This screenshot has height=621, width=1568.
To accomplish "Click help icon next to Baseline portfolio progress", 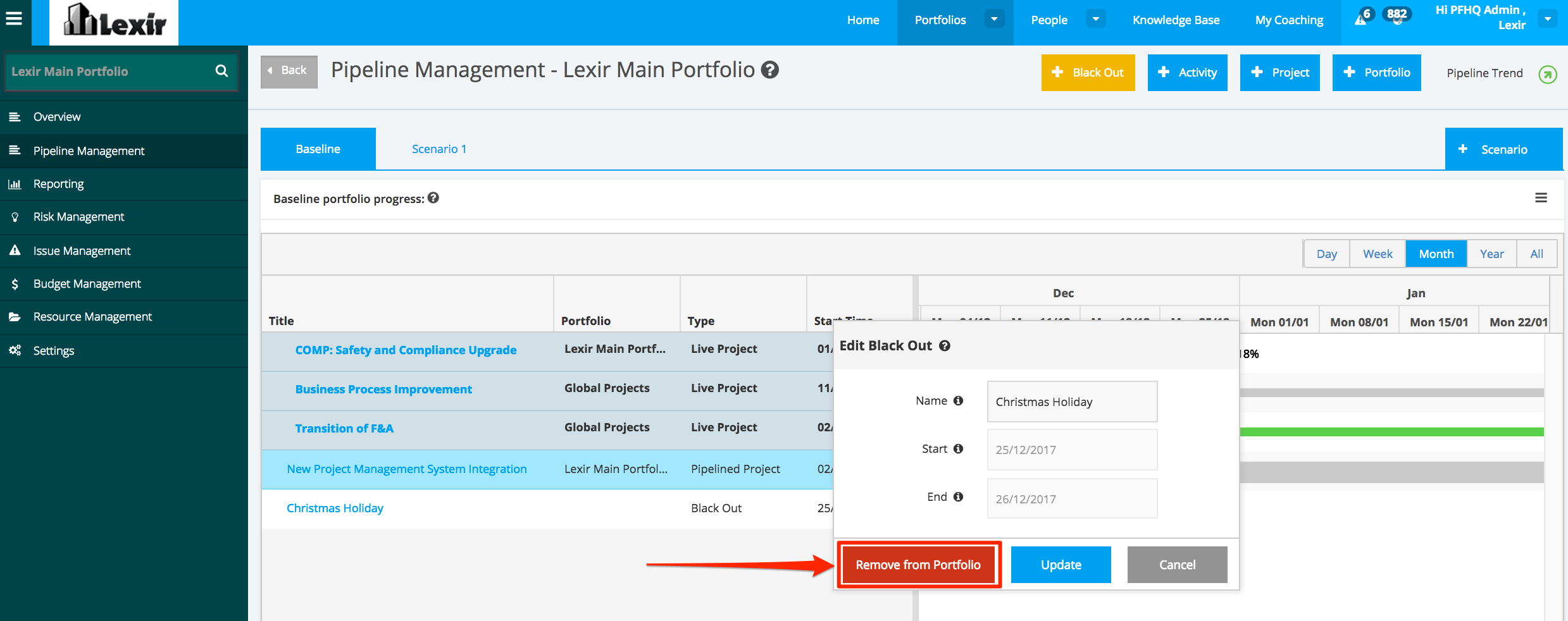I will [433, 198].
